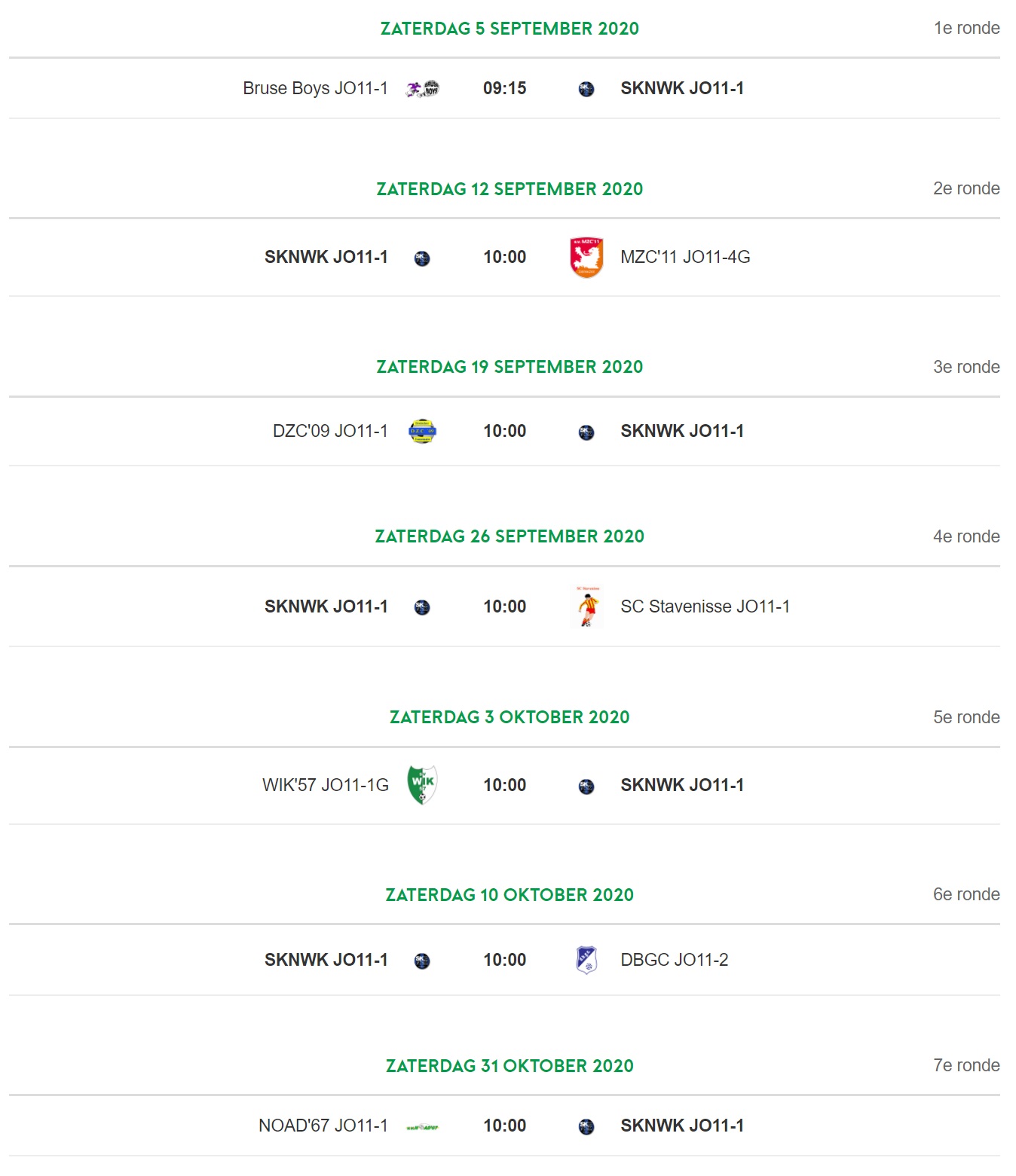The image size is (1016, 1176).
Task: Click the SC Stavenisse player logo
Action: click(x=587, y=606)
